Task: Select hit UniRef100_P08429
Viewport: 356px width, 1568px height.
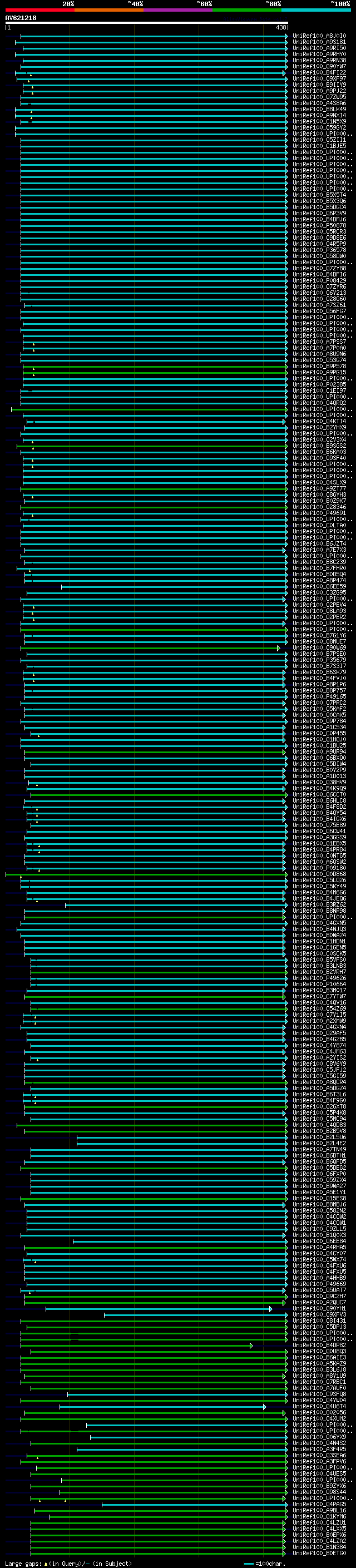Action: 319,280
